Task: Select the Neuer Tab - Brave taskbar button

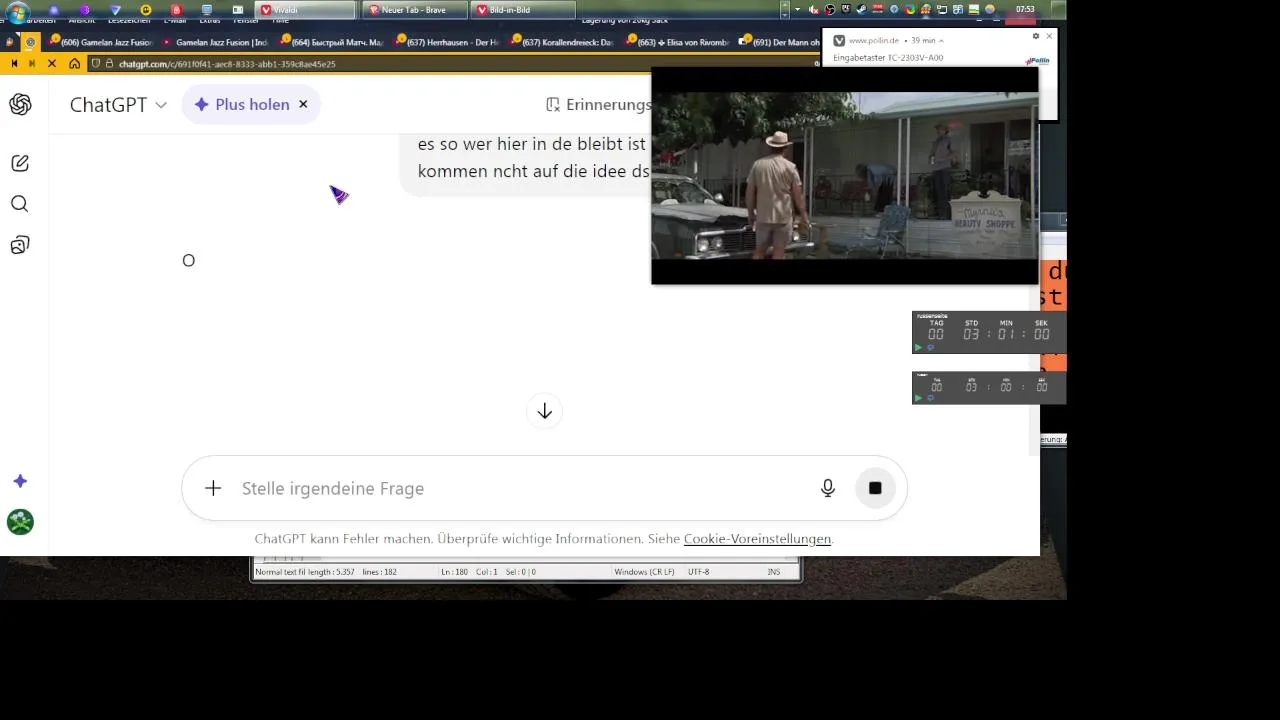Action: 416,10
